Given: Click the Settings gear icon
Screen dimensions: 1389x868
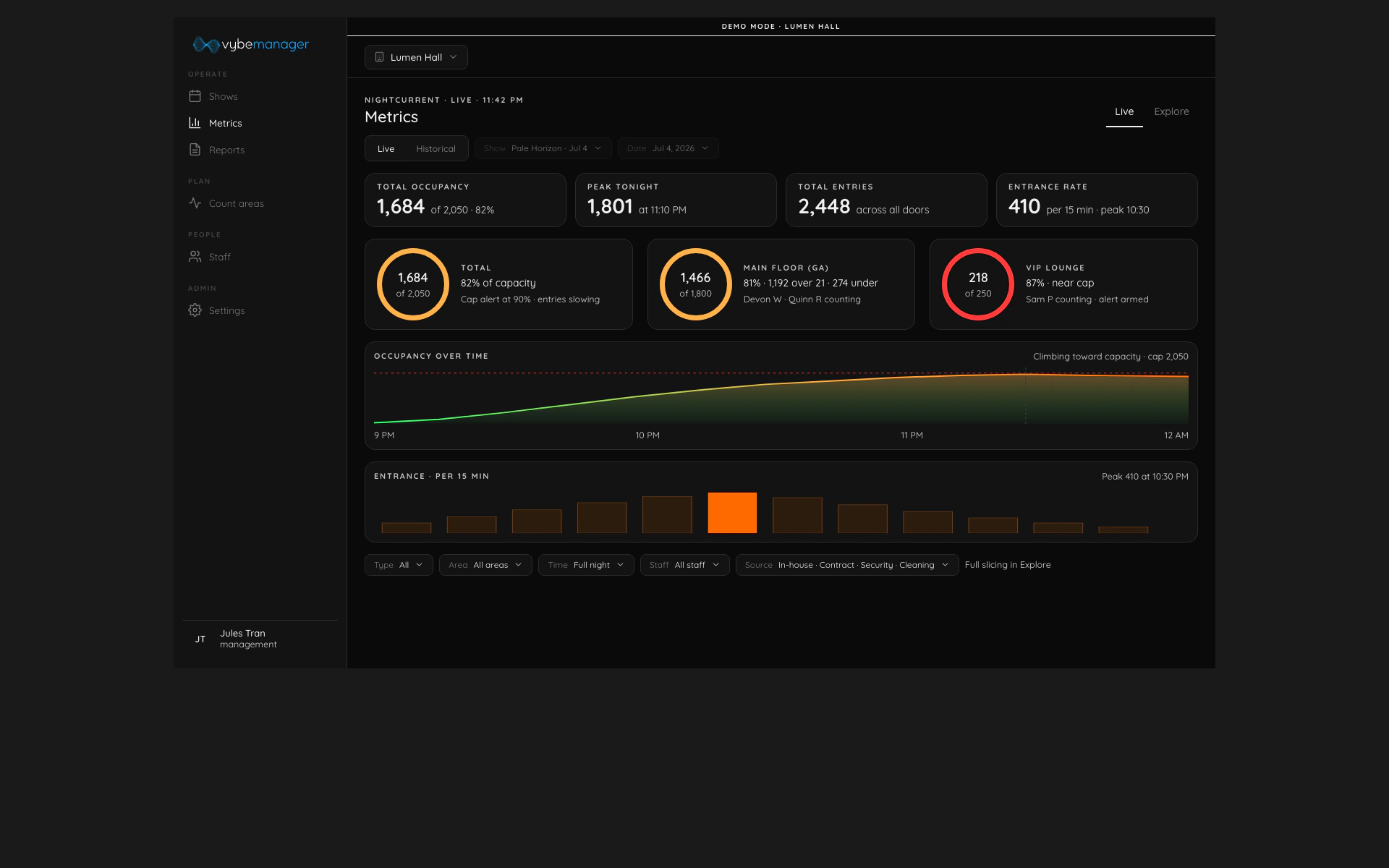Looking at the screenshot, I should 195,310.
